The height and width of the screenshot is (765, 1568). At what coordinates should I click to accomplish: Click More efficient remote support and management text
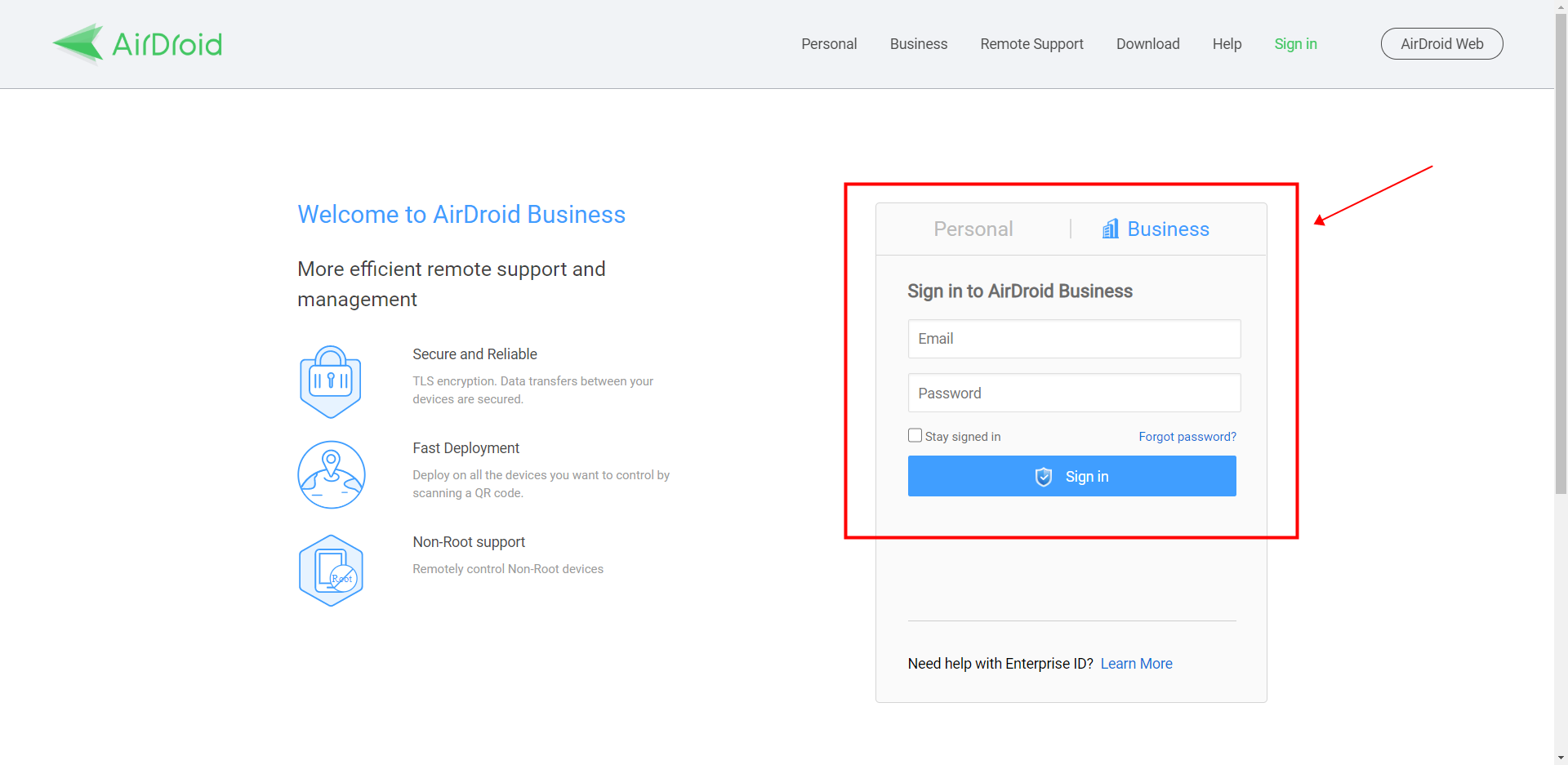tap(452, 284)
